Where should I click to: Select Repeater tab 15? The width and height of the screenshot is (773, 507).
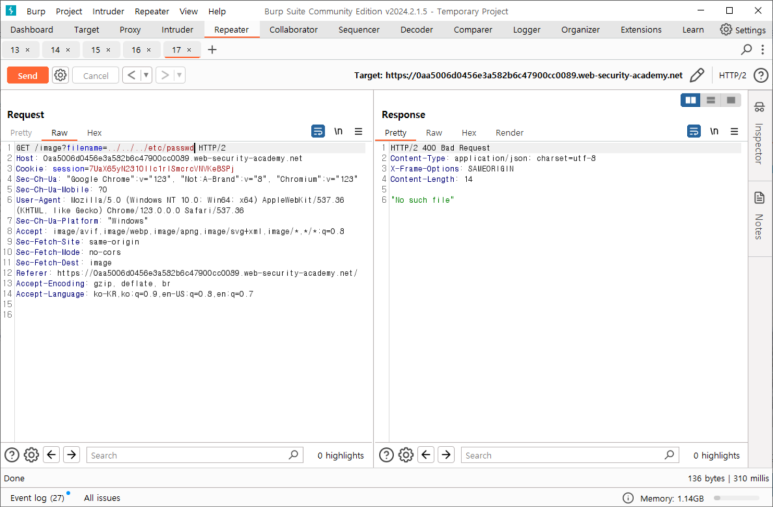tap(96, 50)
